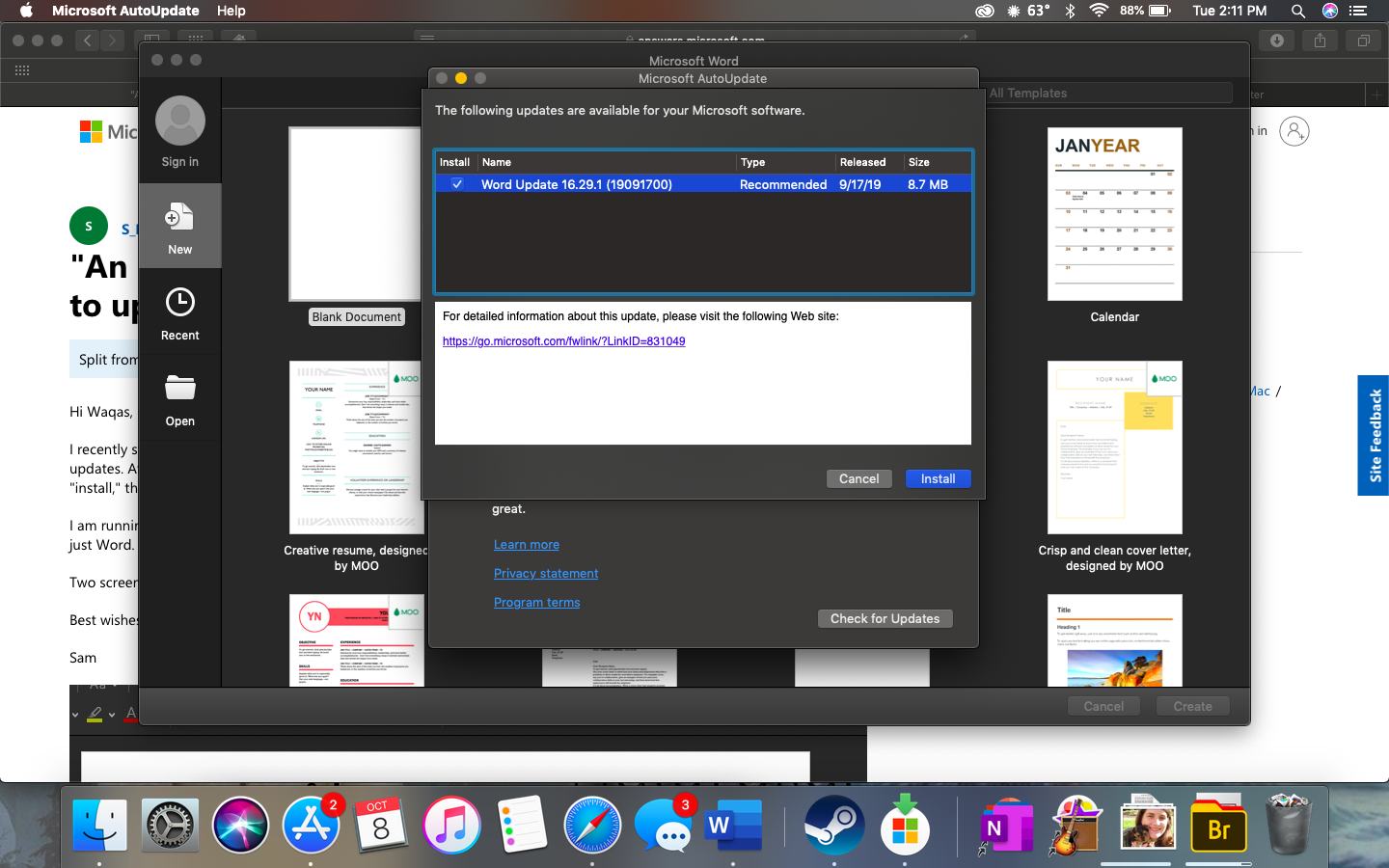Open Reminders from the Dock
This screenshot has width=1389, height=868.
[522, 826]
